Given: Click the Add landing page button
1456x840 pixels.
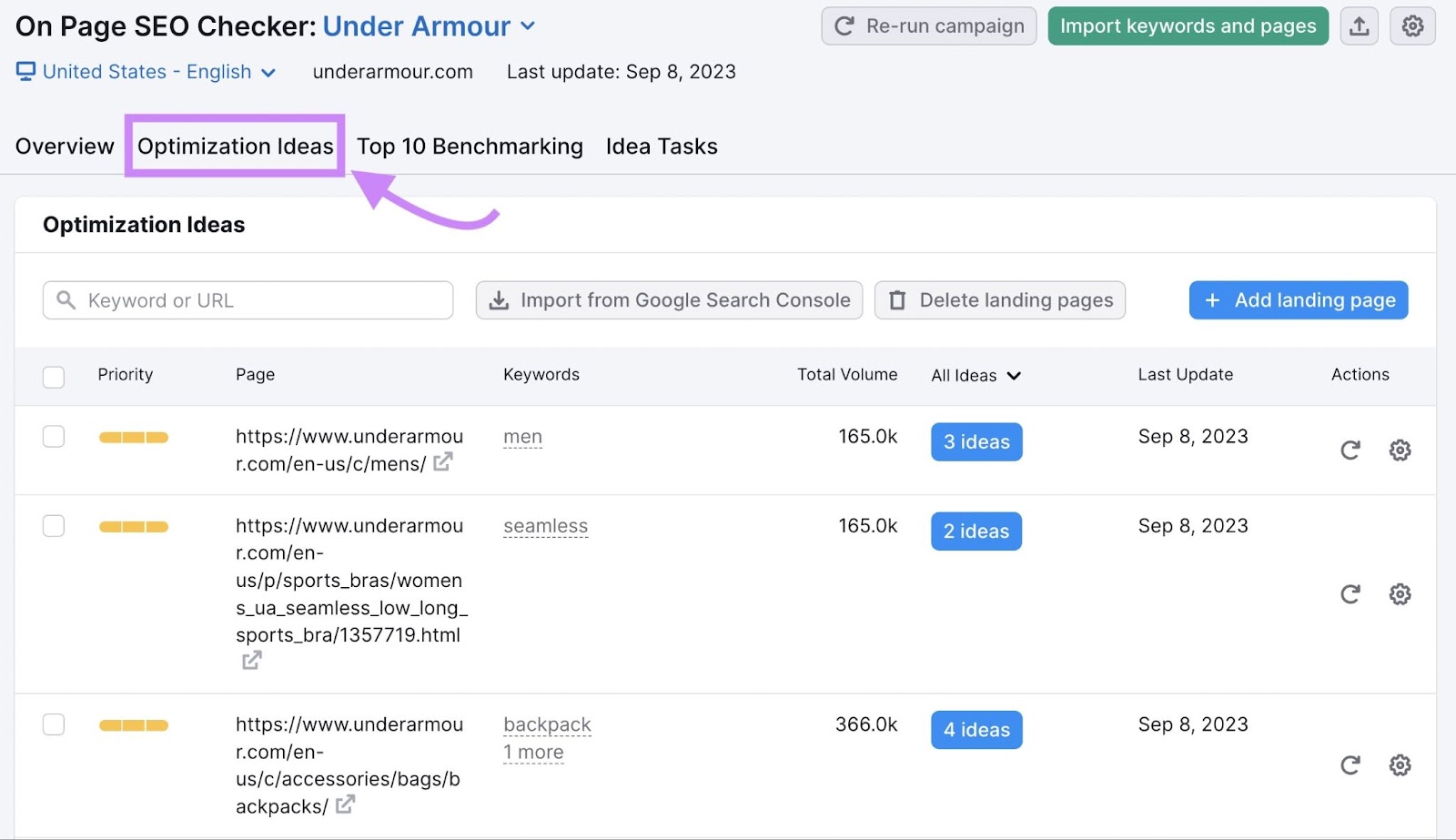Looking at the screenshot, I should [x=1299, y=300].
